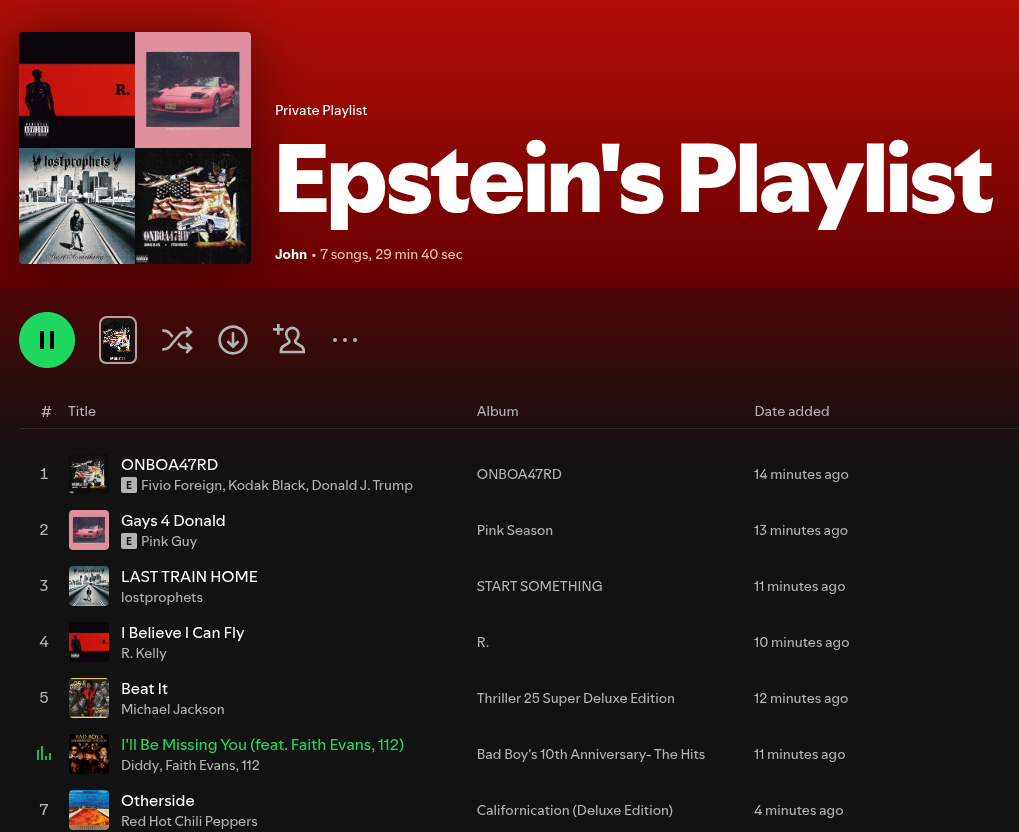Open artist Donald J. Trump
The height and width of the screenshot is (832, 1019).
[362, 486]
